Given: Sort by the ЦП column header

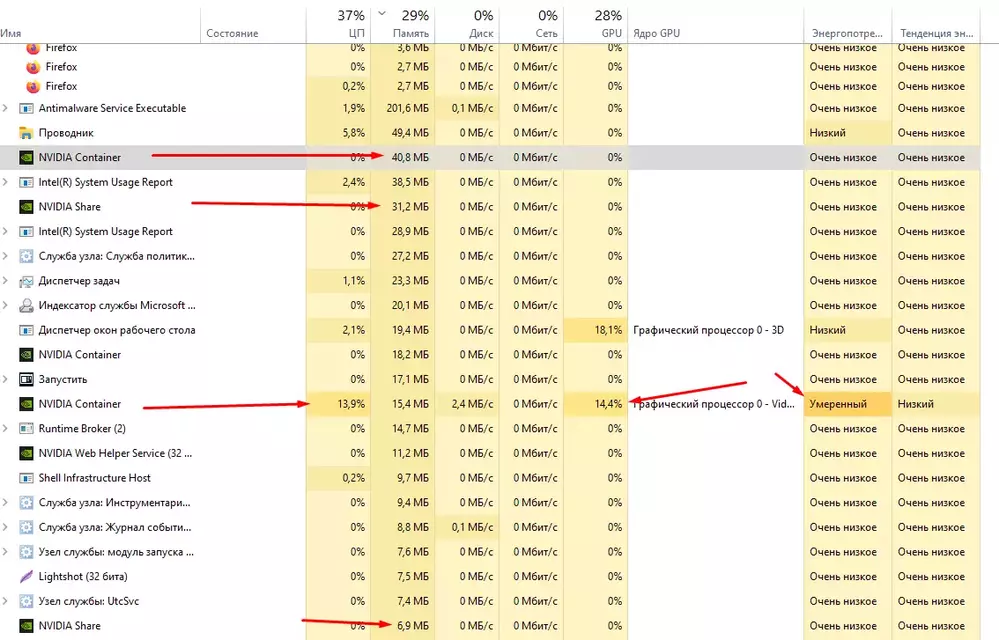Looking at the screenshot, I should (338, 25).
